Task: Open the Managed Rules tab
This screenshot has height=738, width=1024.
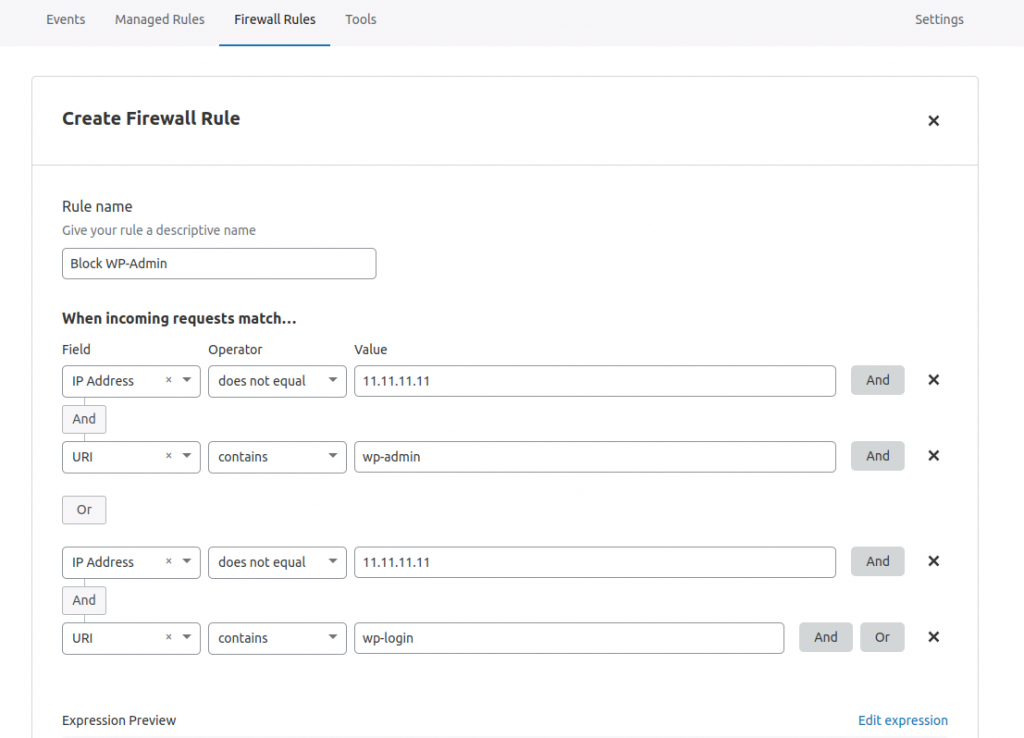Action: coord(159,20)
